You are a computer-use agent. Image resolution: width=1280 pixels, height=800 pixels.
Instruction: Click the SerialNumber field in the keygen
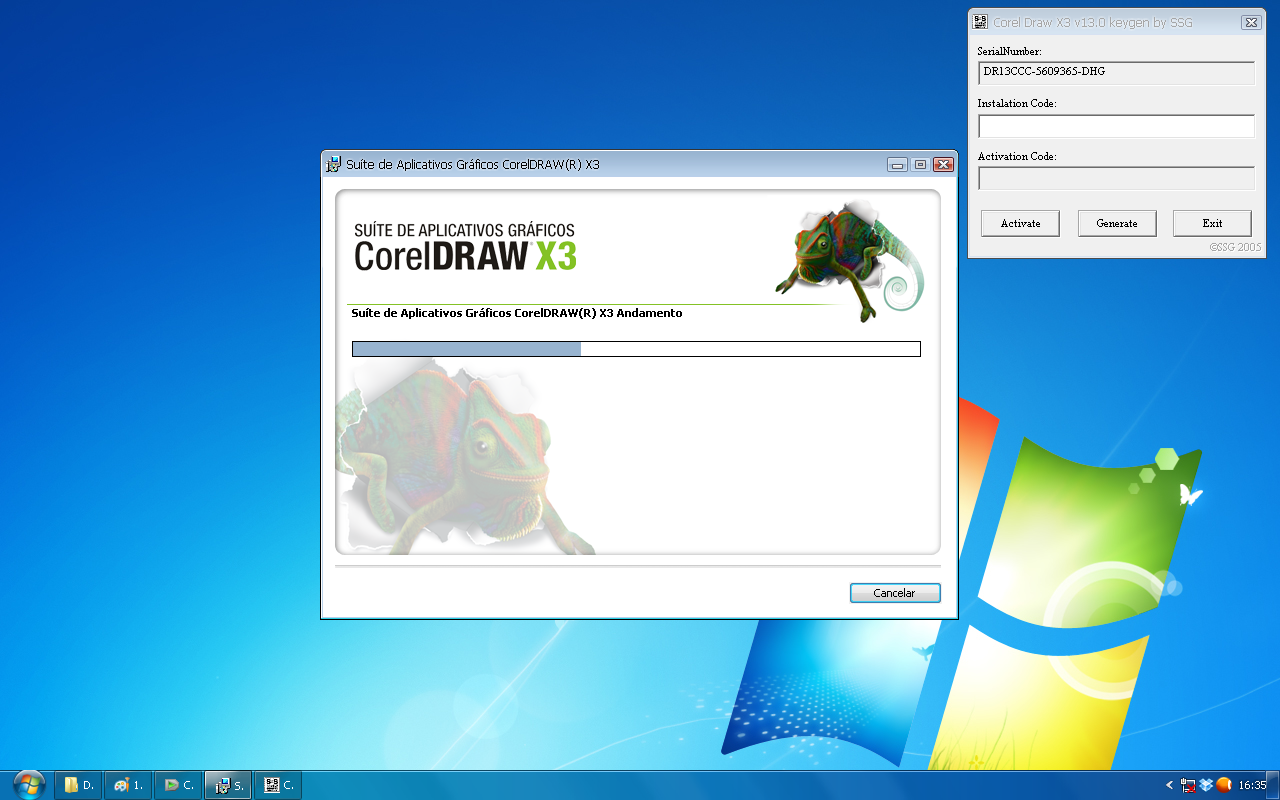[1116, 73]
